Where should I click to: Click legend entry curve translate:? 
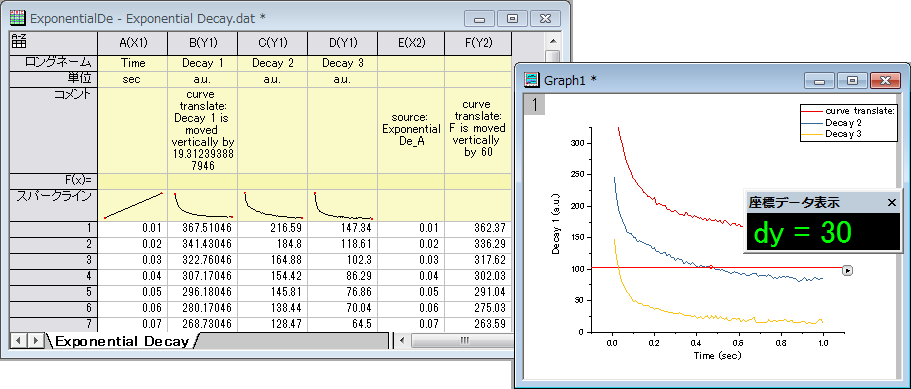click(x=860, y=110)
